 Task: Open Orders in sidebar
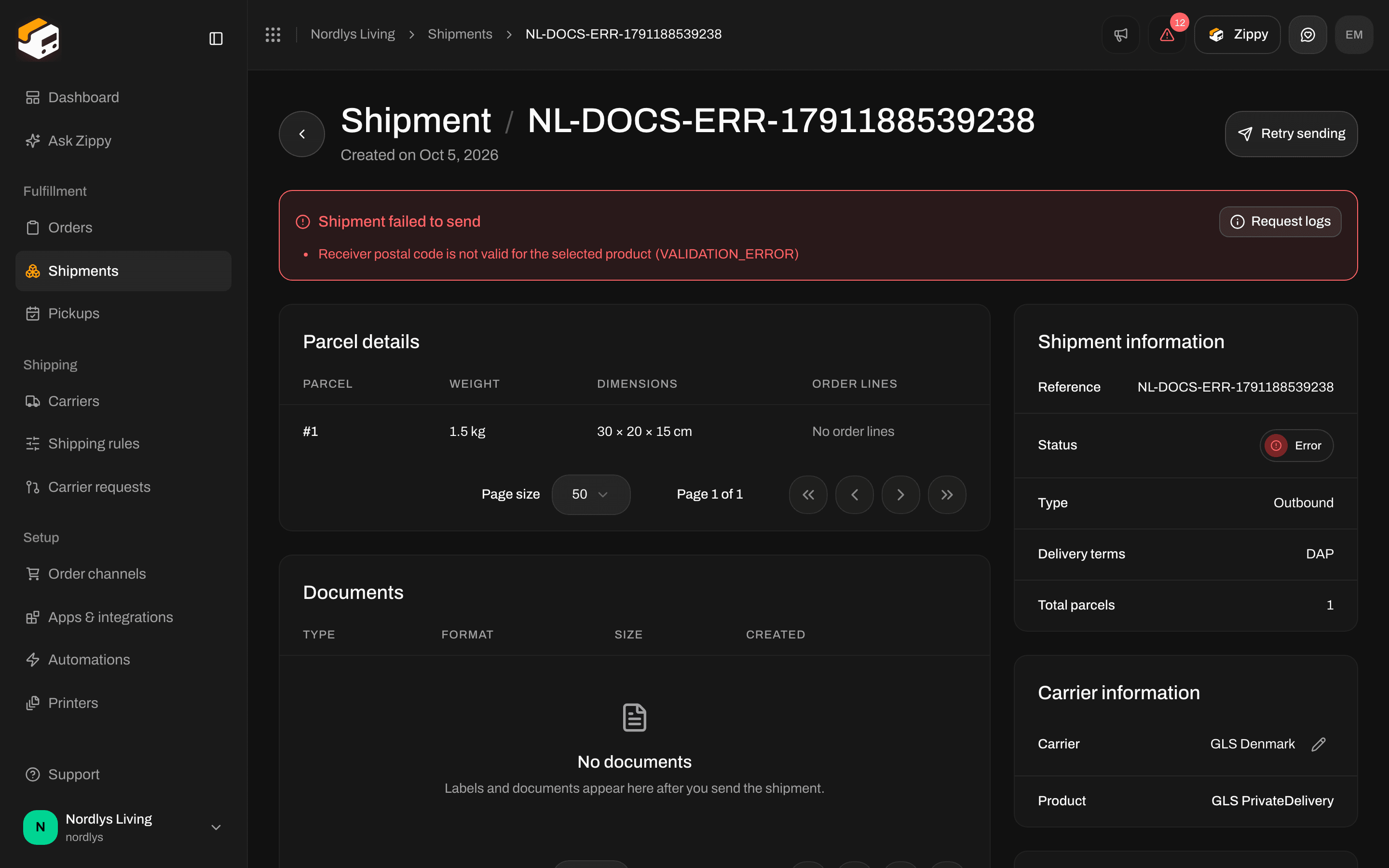click(123, 227)
